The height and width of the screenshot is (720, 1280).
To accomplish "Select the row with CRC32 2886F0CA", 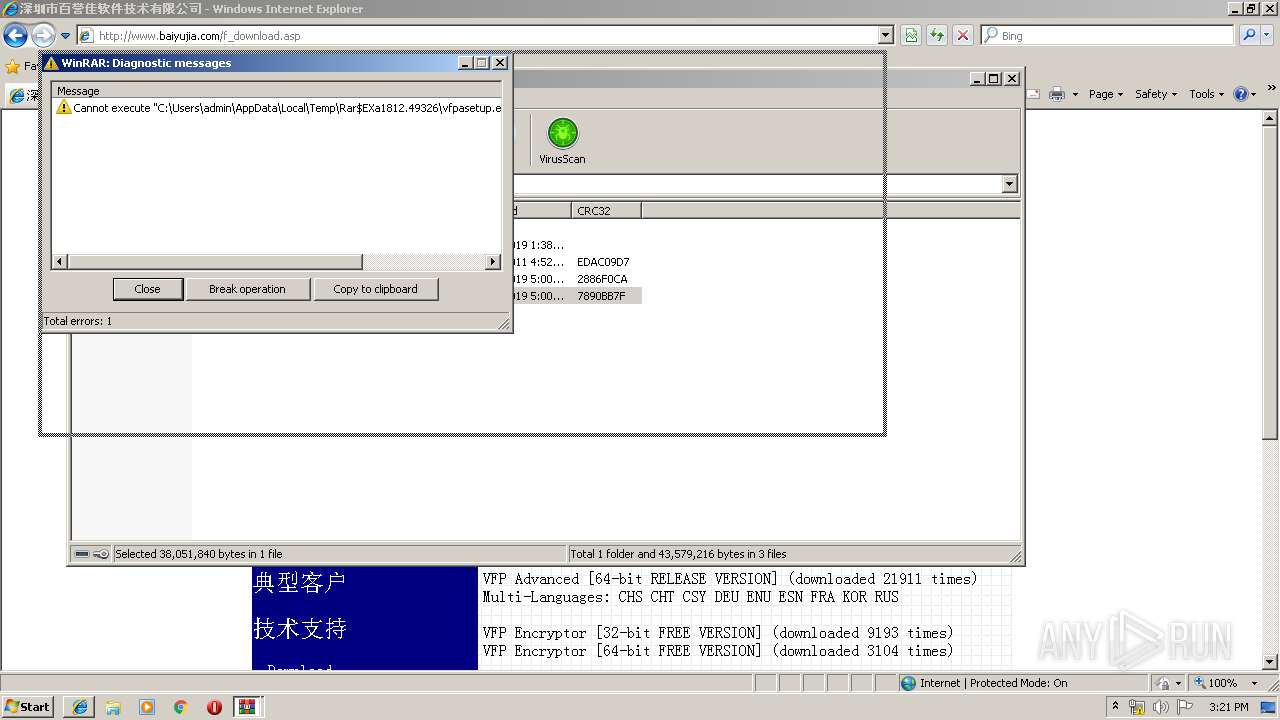I will click(x=602, y=279).
